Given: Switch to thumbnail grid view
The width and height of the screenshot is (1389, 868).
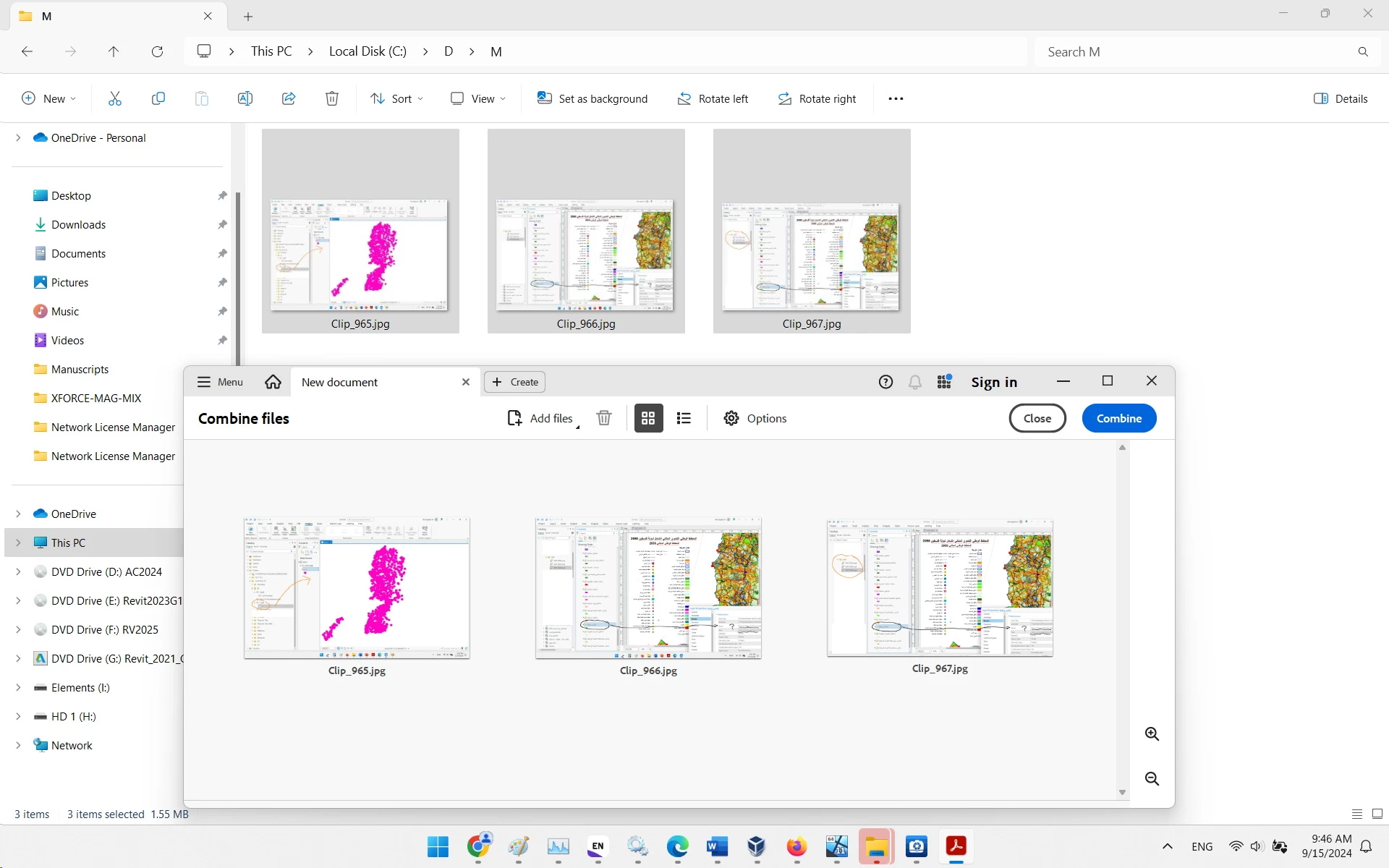Looking at the screenshot, I should coord(648,418).
